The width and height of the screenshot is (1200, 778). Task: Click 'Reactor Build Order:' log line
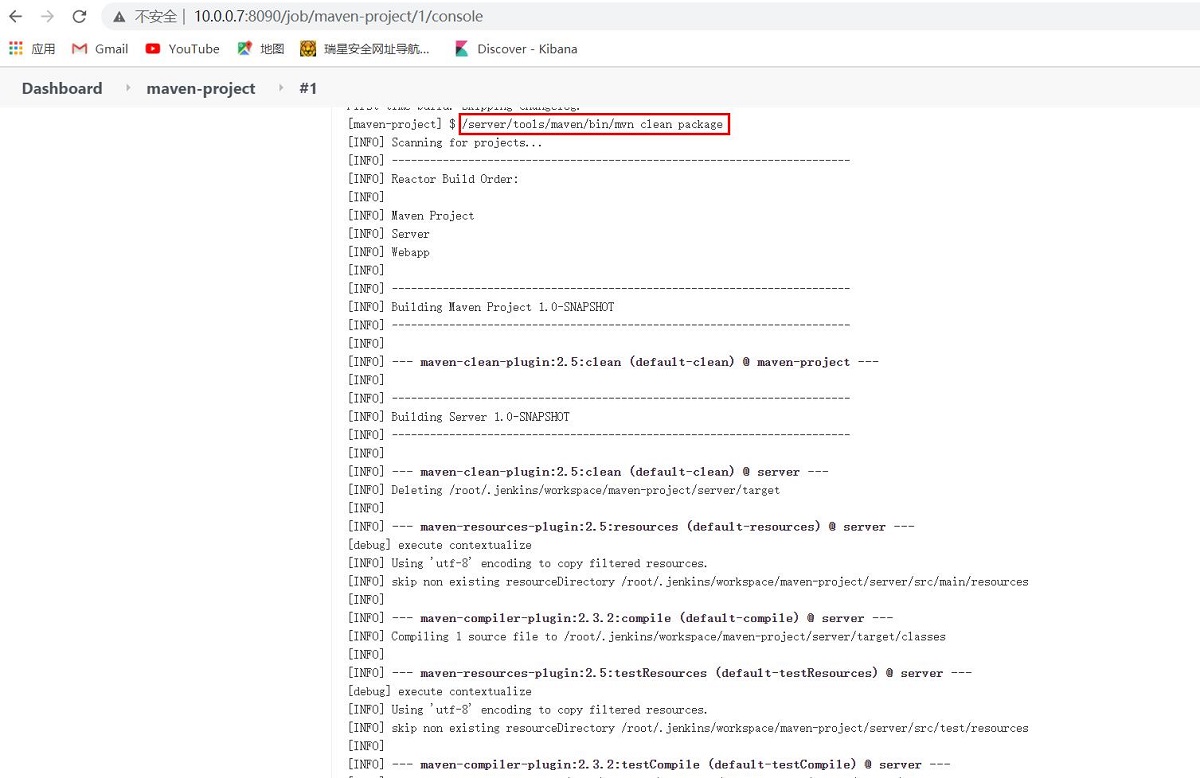tap(433, 179)
